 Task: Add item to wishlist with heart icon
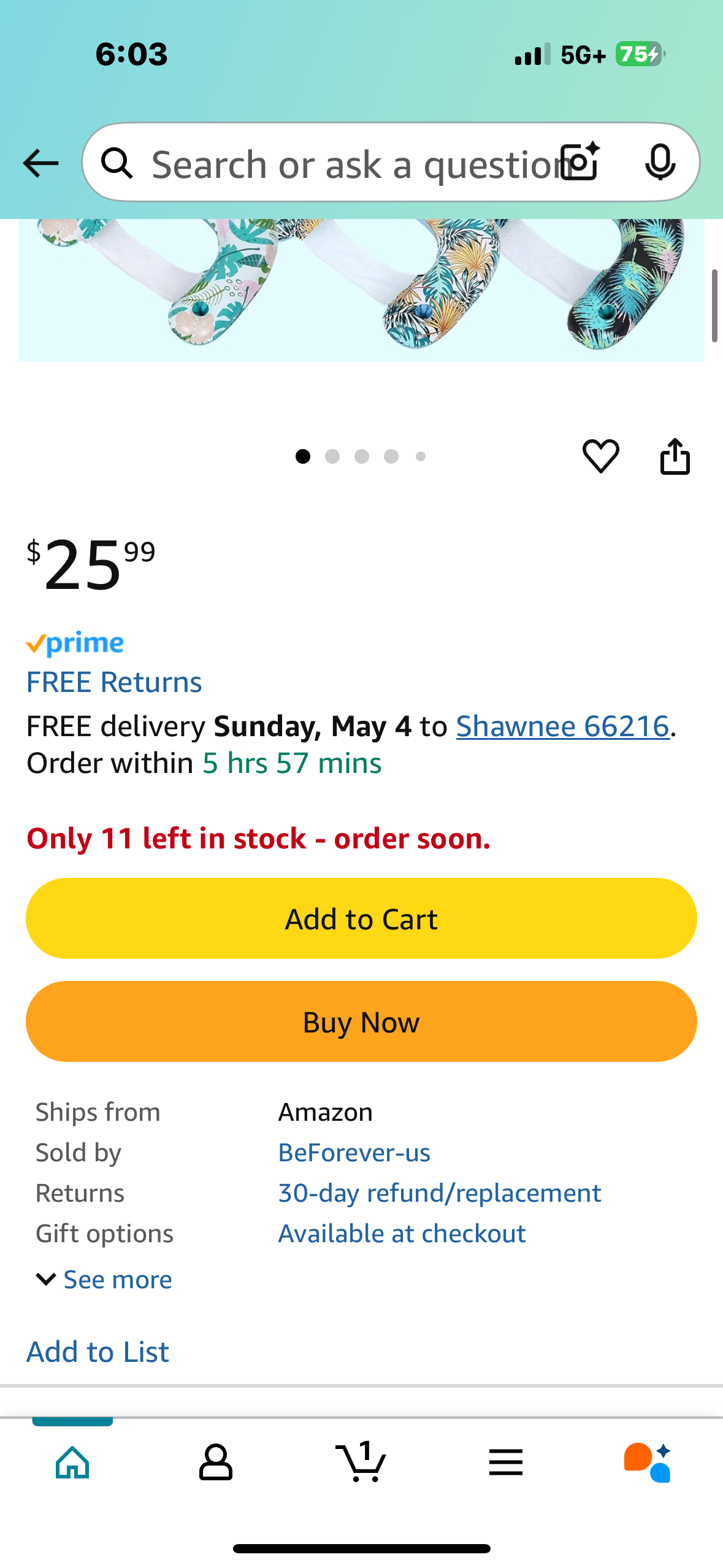(600, 456)
